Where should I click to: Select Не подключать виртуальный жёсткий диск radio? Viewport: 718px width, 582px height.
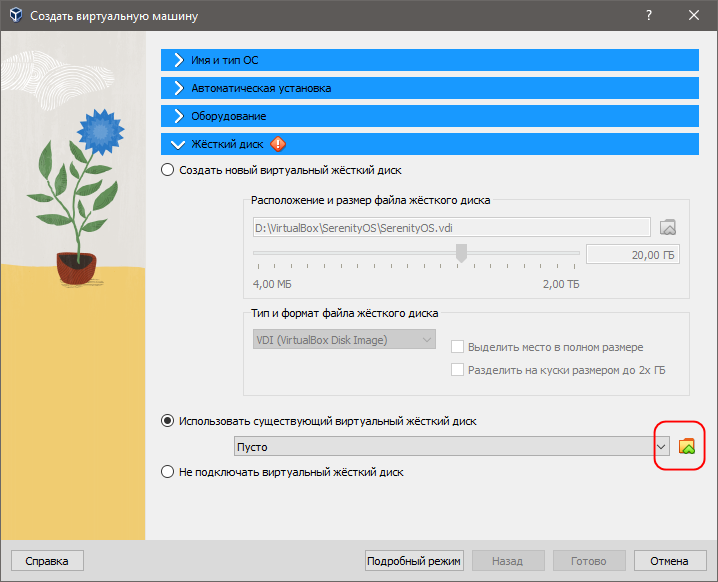[x=168, y=472]
